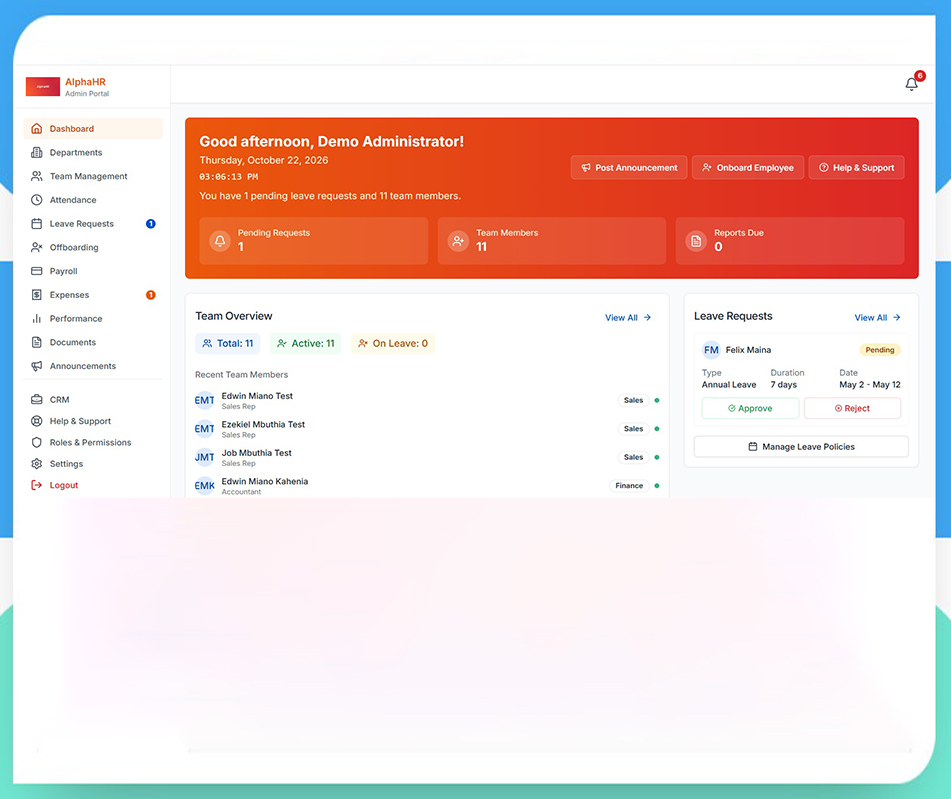Image resolution: width=951 pixels, height=799 pixels.
Task: Click View All in Leave Requests panel
Action: point(877,317)
